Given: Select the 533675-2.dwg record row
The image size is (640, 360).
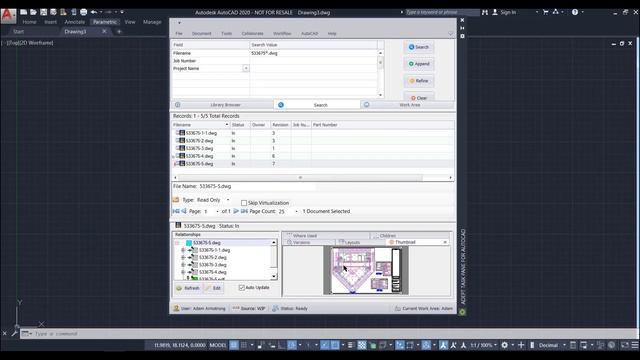Looking at the screenshot, I should (313, 141).
